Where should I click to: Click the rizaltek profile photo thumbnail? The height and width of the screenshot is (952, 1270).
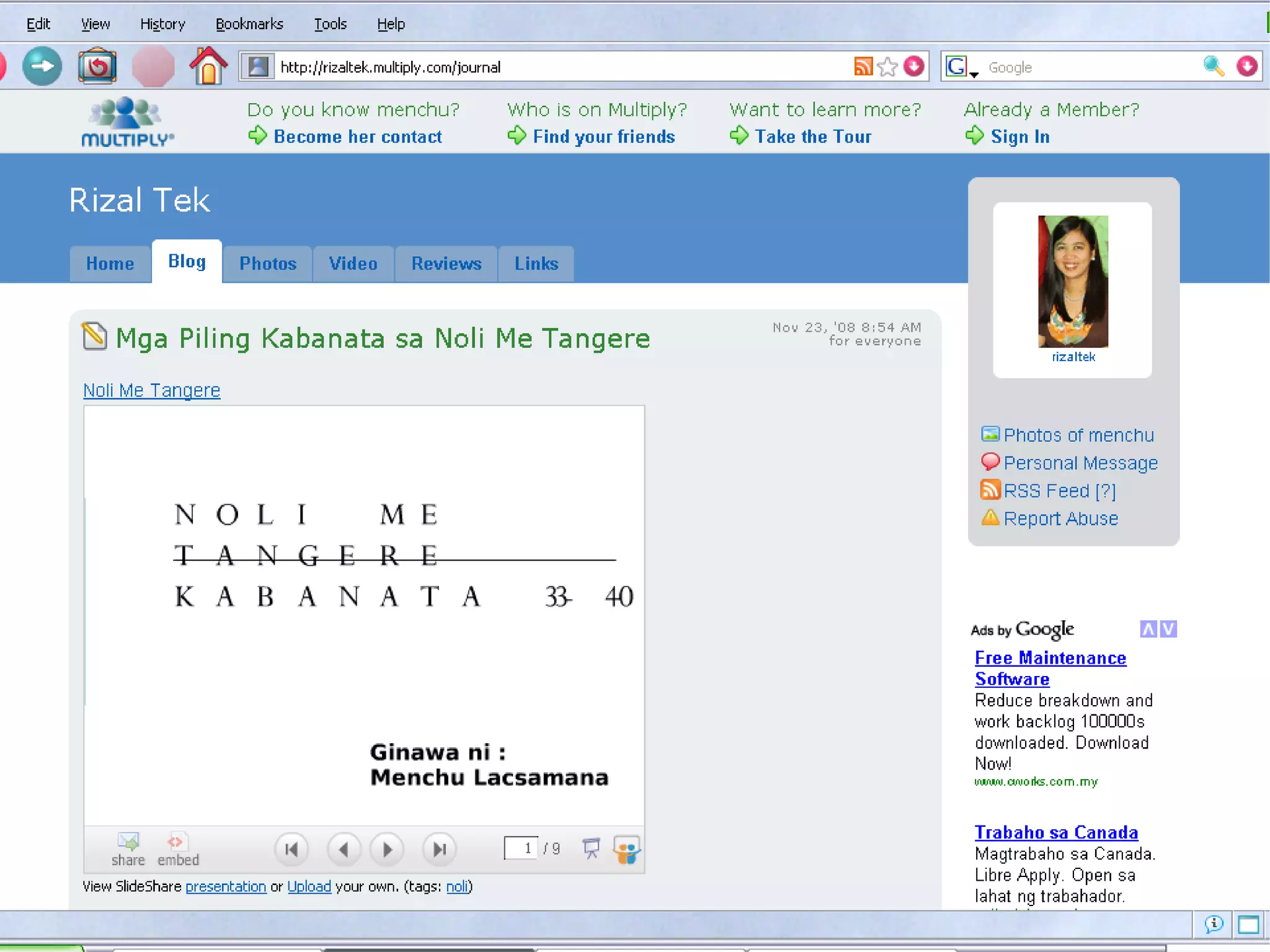point(1072,281)
